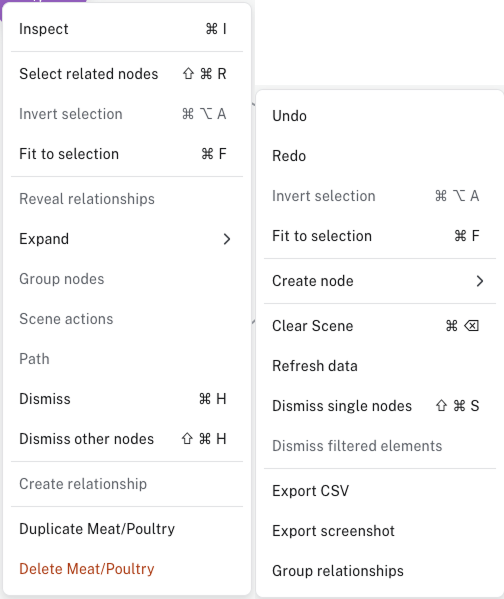
Task: Click Clear Scene
Action: [380, 326]
